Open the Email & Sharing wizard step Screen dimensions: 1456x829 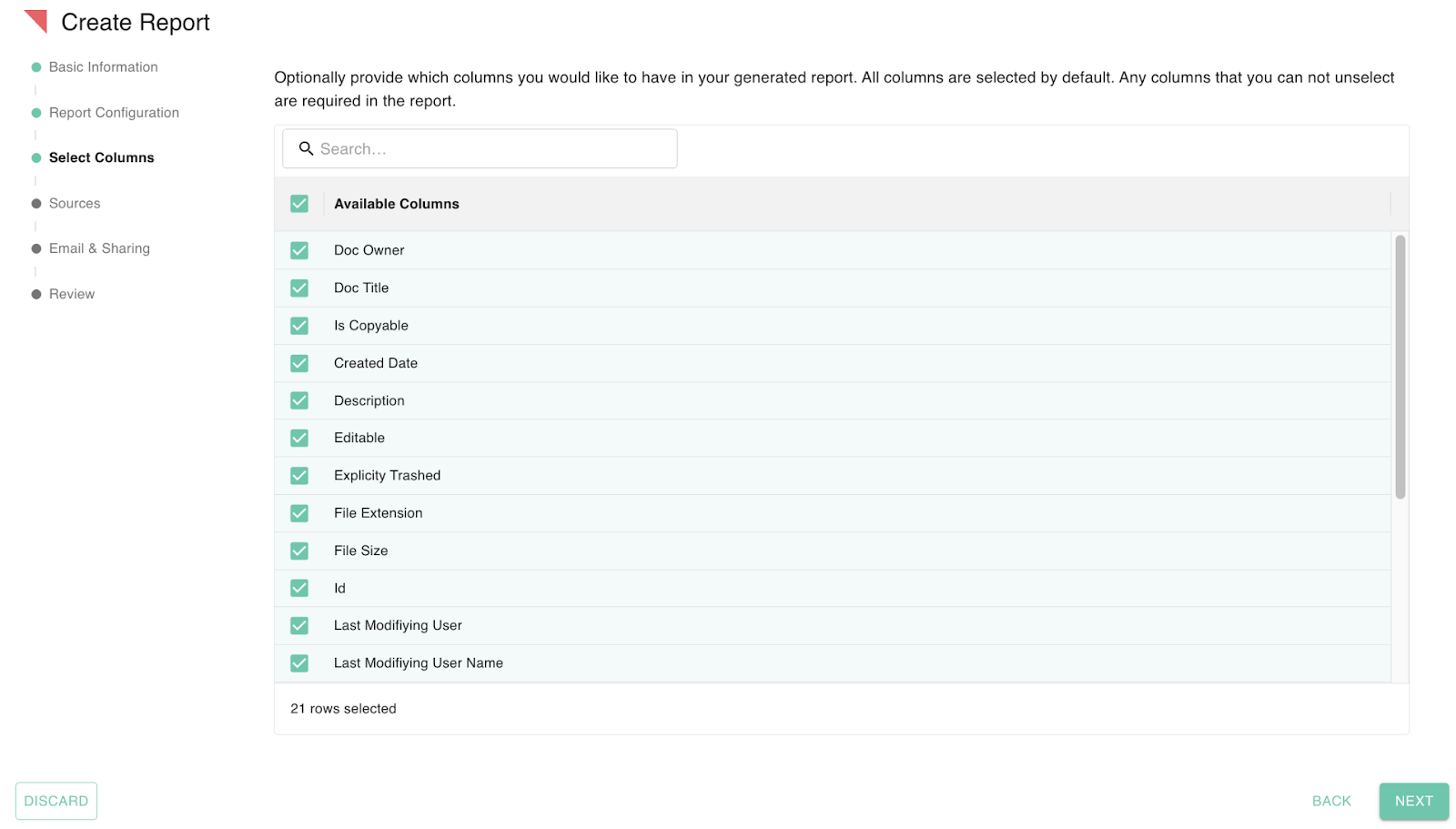[99, 248]
